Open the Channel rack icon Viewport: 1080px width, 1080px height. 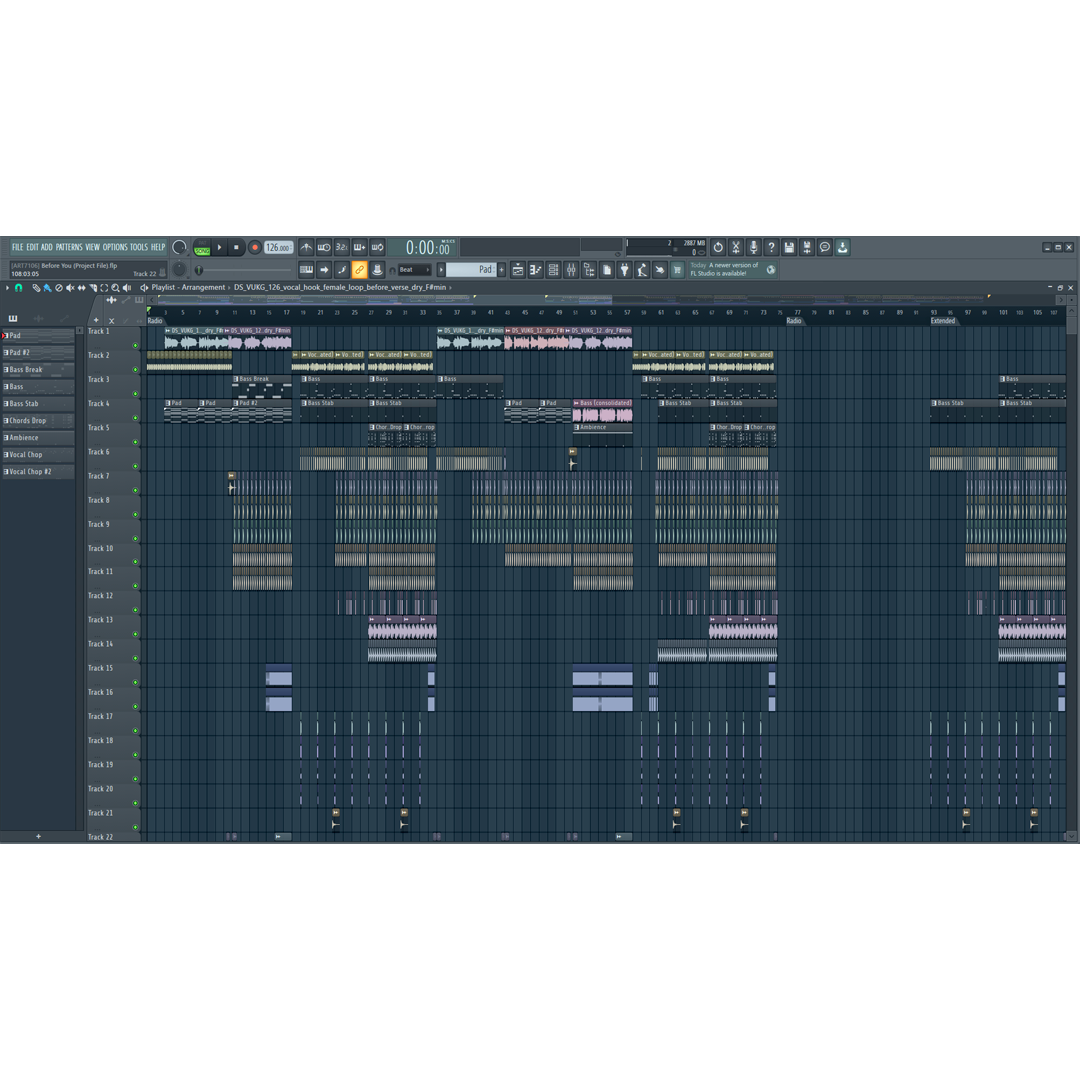point(554,269)
